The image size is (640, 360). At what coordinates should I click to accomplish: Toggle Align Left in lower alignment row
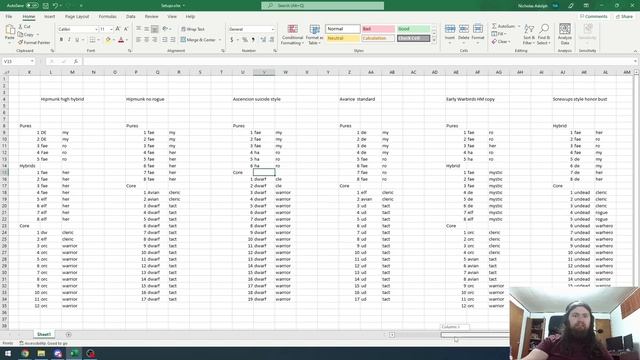[x=139, y=40]
